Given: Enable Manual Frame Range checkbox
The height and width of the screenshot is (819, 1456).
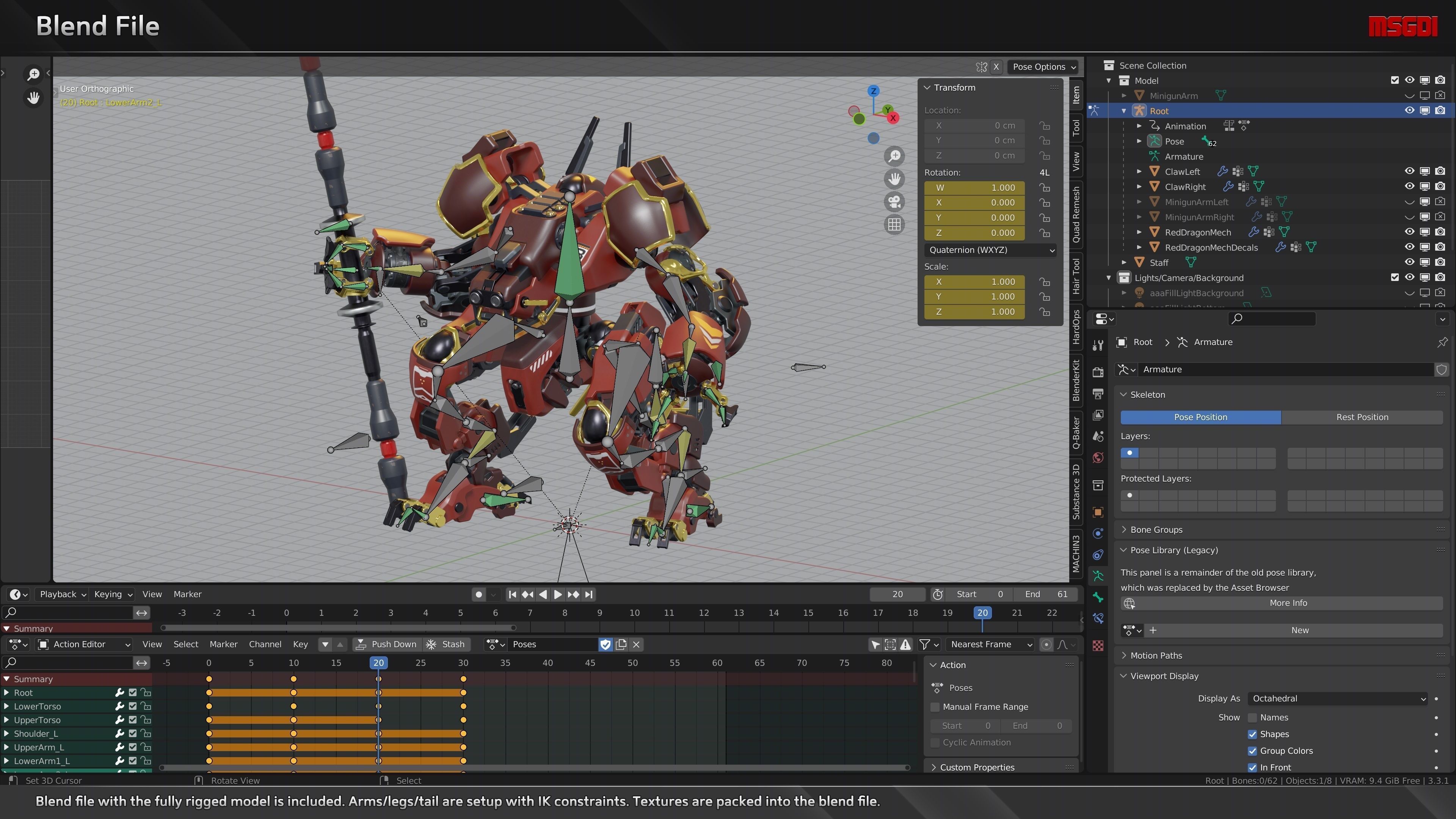Looking at the screenshot, I should tap(935, 707).
